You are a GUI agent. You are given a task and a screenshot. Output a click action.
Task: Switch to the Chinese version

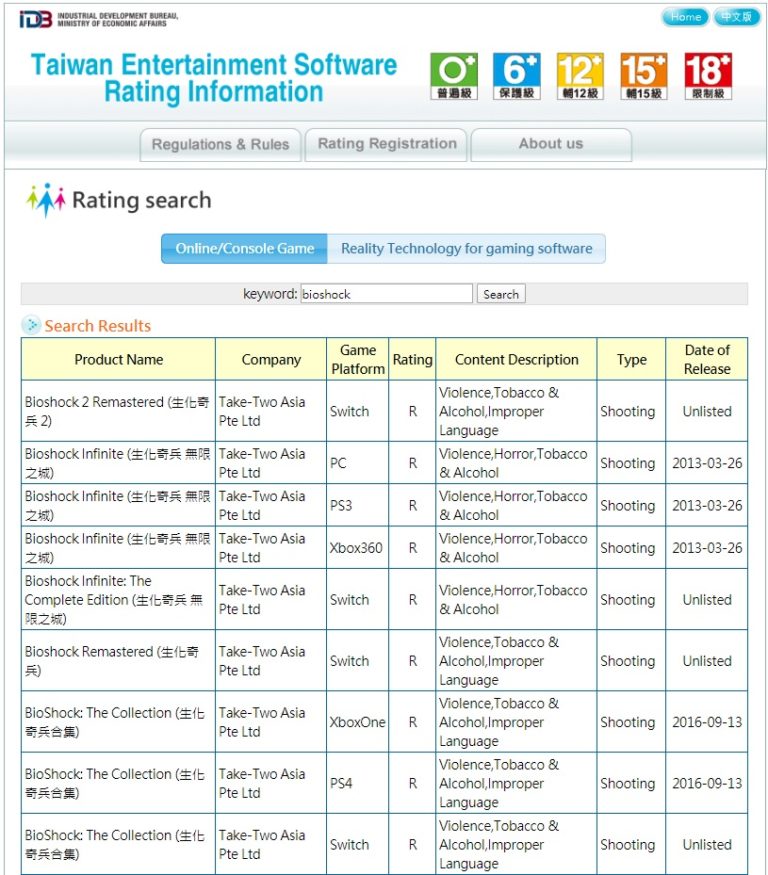[x=736, y=17]
